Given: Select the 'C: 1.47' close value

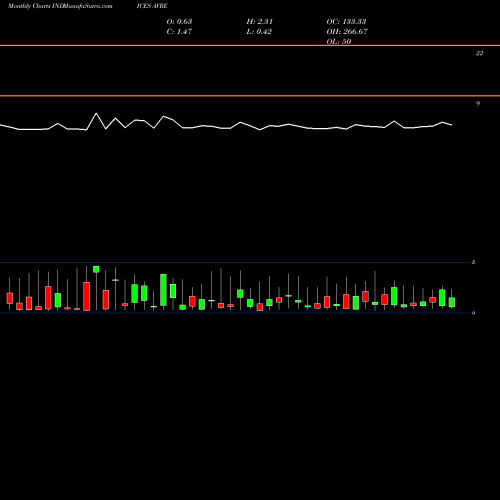Looking at the screenshot, I should pos(179,31).
